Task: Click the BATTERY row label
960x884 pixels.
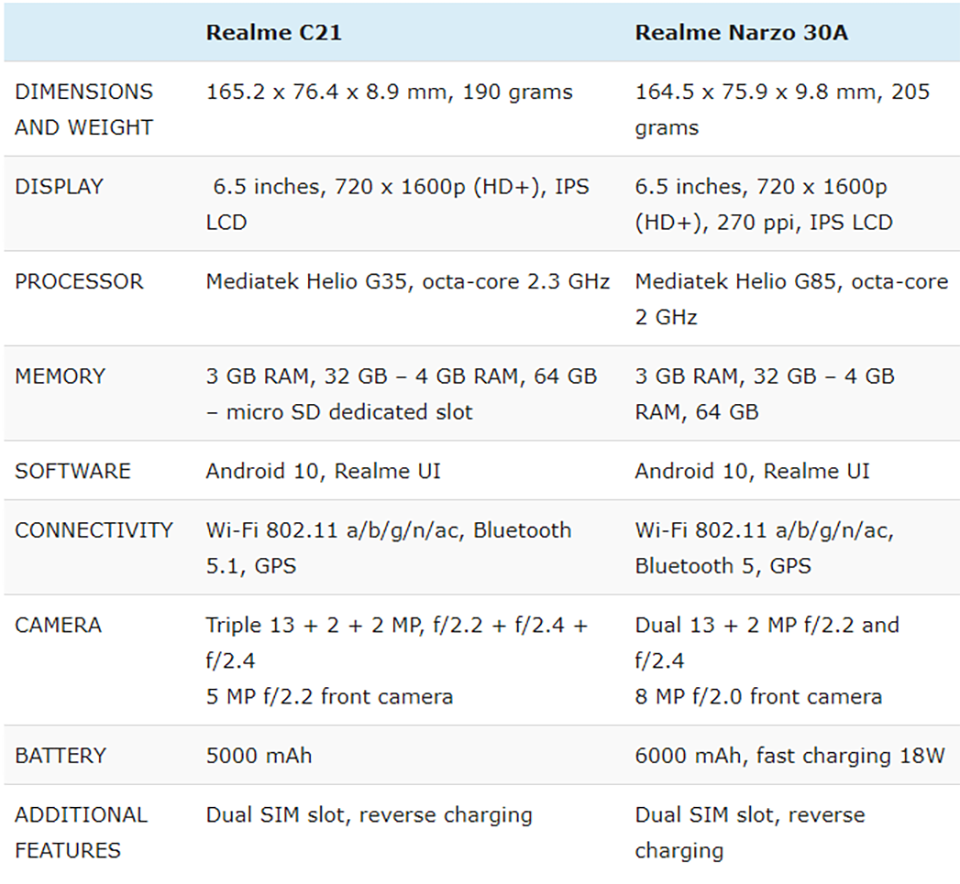Action: [x=61, y=755]
